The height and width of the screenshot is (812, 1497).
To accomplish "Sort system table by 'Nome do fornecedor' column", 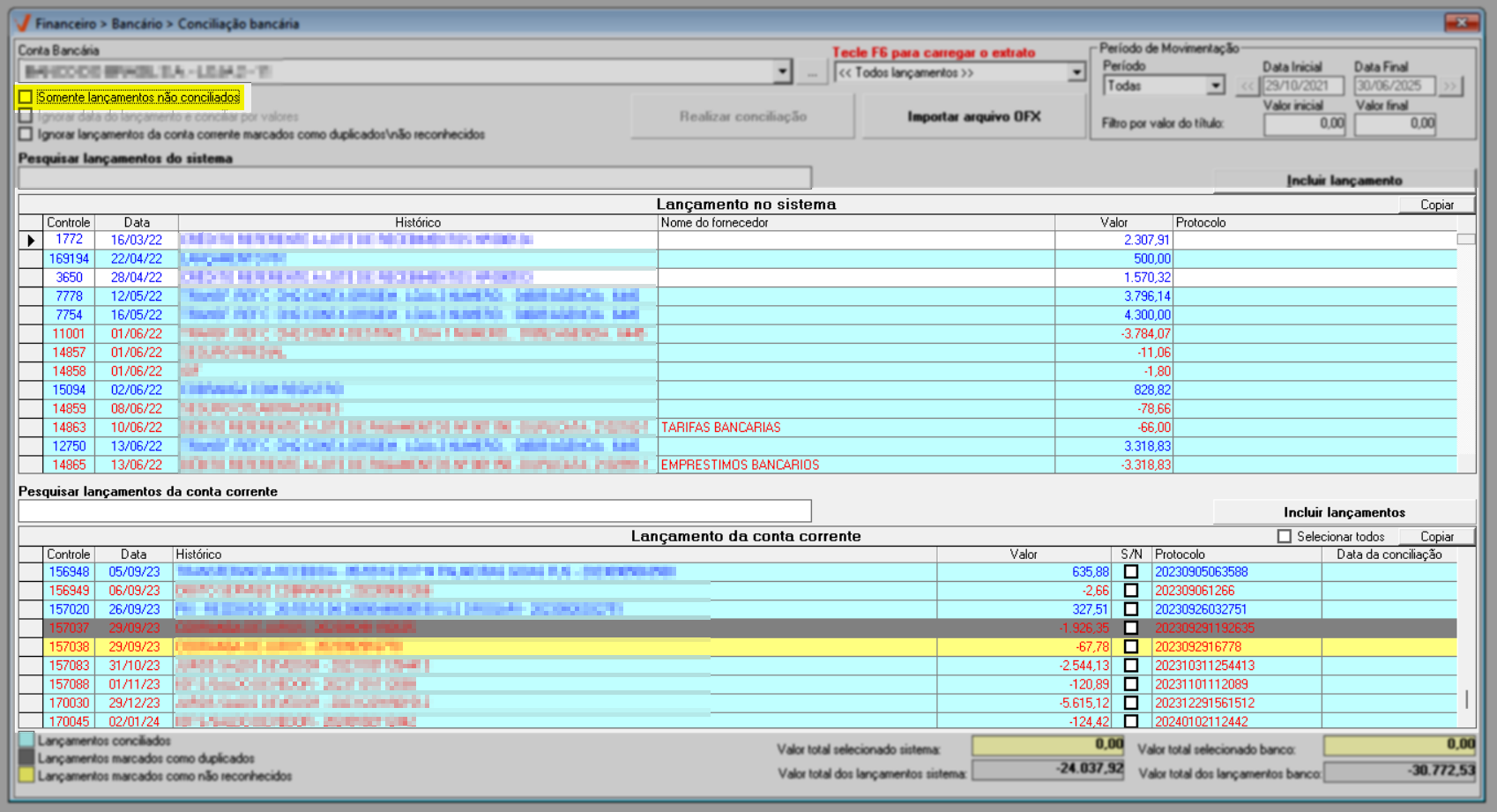I will (856, 222).
